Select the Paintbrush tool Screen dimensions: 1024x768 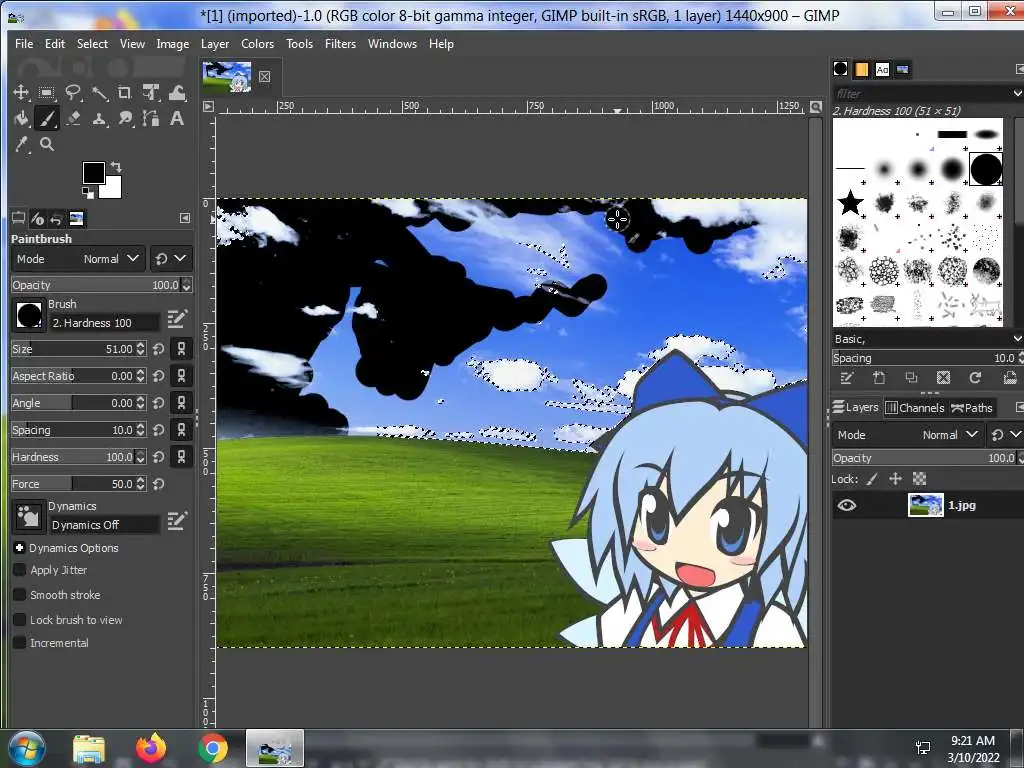click(x=46, y=118)
